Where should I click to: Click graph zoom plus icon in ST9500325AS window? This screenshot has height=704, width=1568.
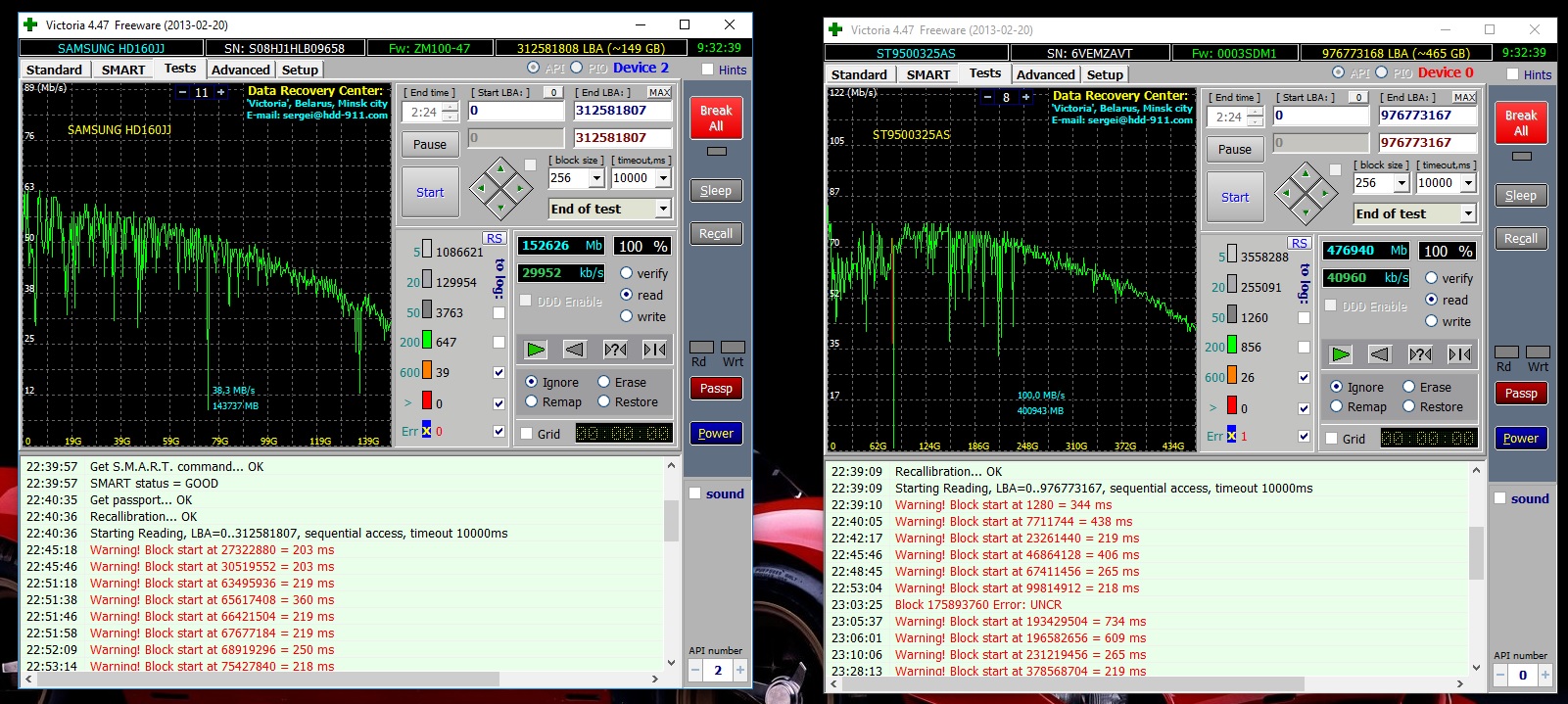click(1026, 97)
